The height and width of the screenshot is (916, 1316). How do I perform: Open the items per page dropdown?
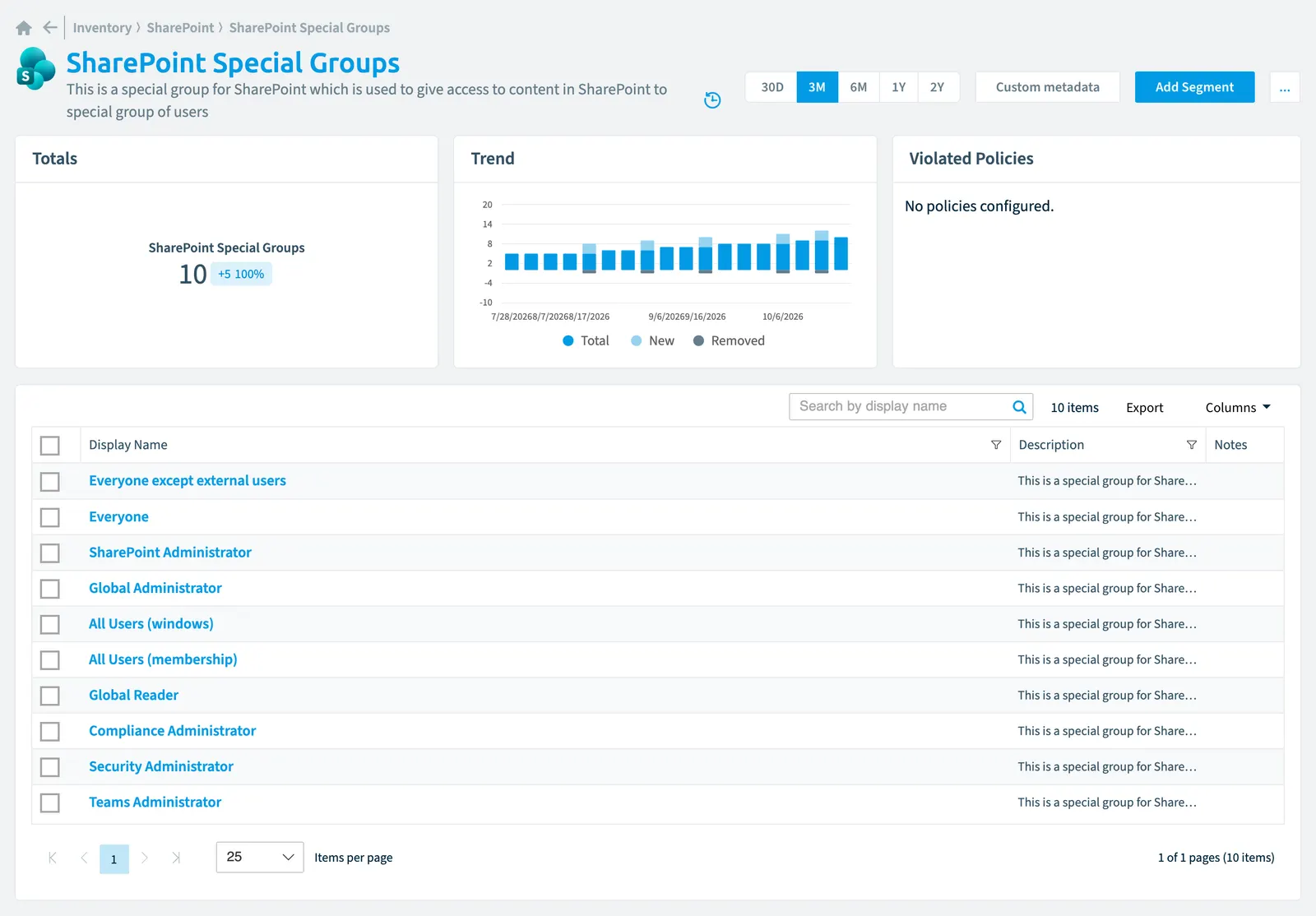[260, 858]
